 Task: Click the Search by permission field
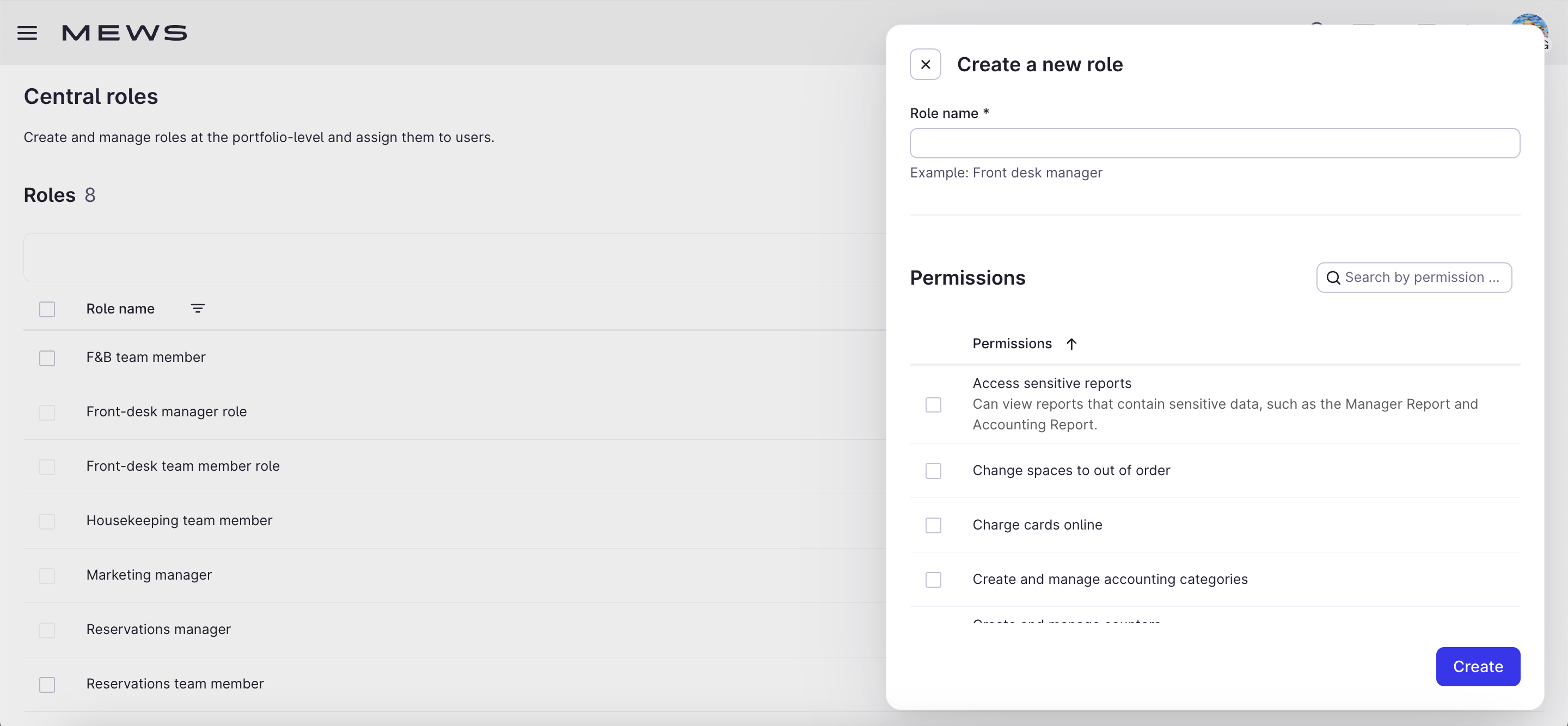point(1413,278)
